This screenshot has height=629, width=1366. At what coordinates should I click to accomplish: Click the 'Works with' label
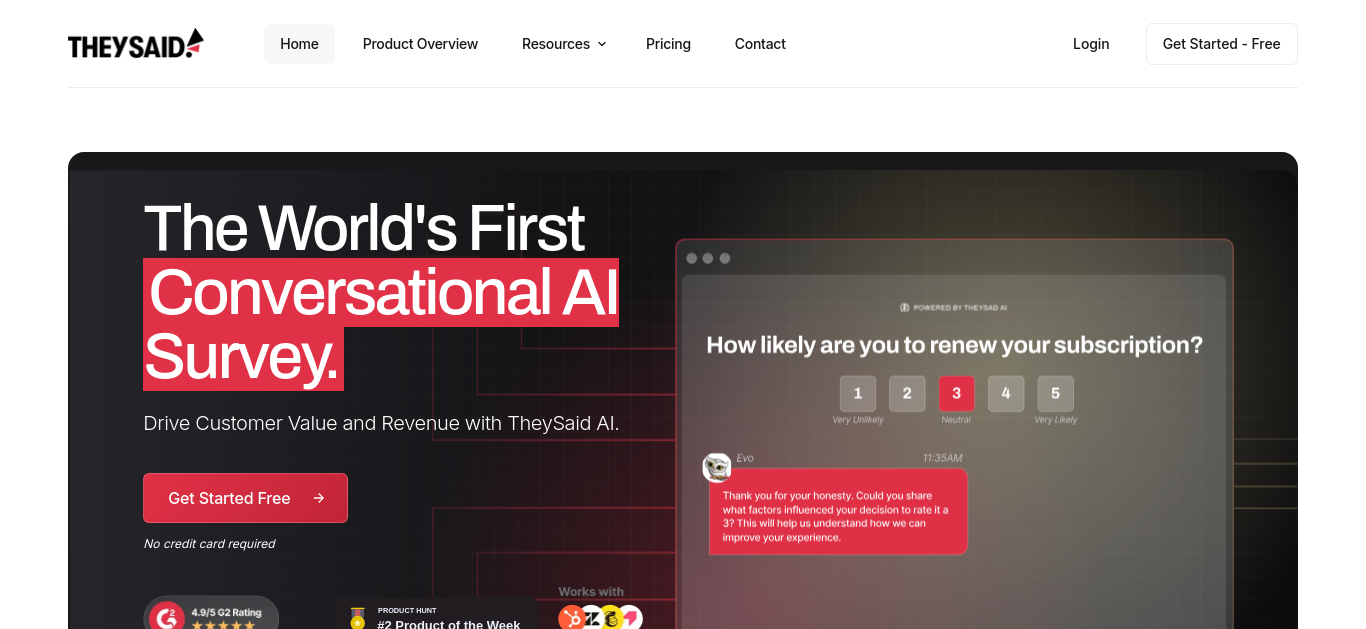[x=591, y=592]
